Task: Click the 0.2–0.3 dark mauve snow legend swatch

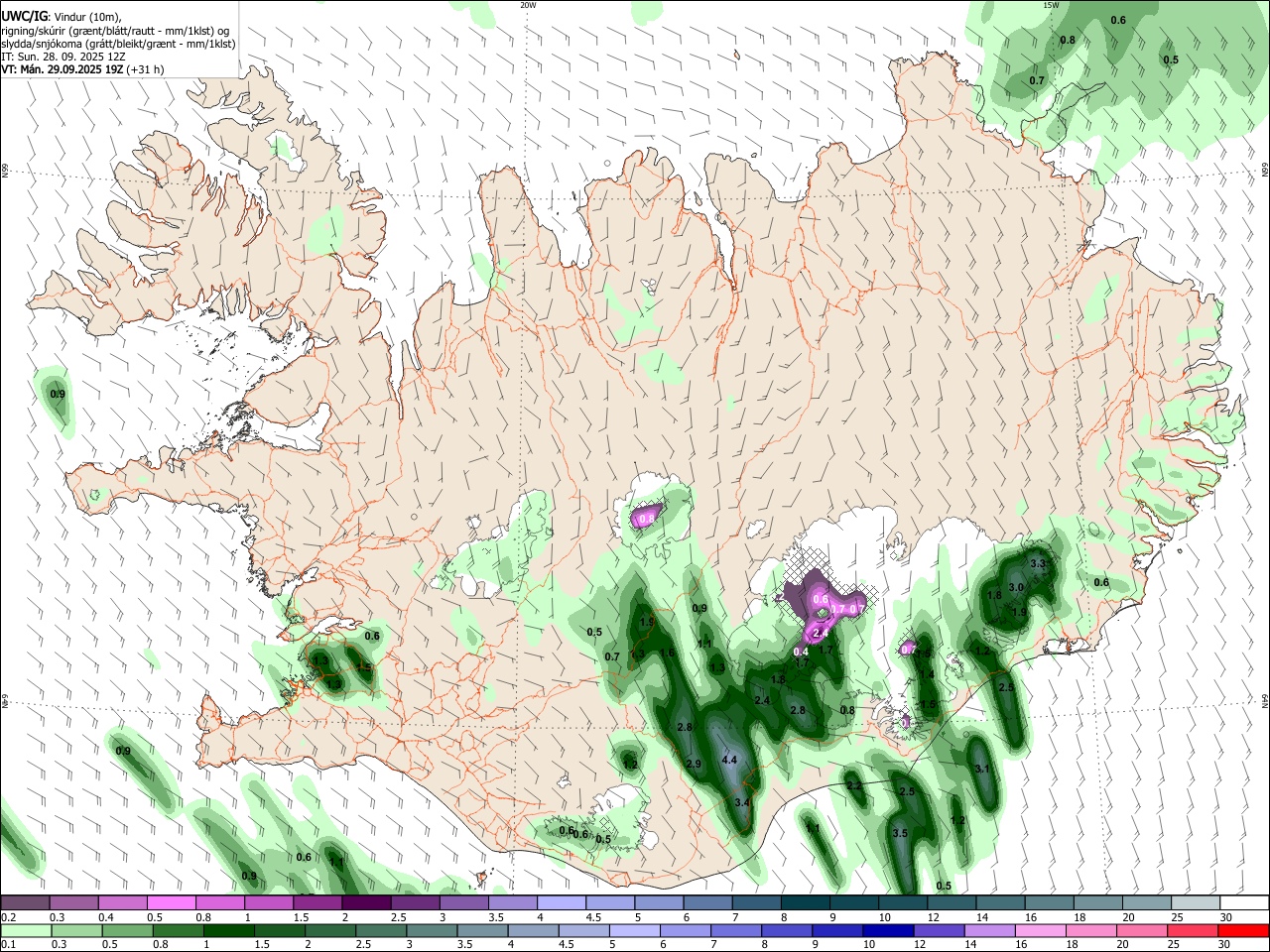Action: [x=26, y=903]
